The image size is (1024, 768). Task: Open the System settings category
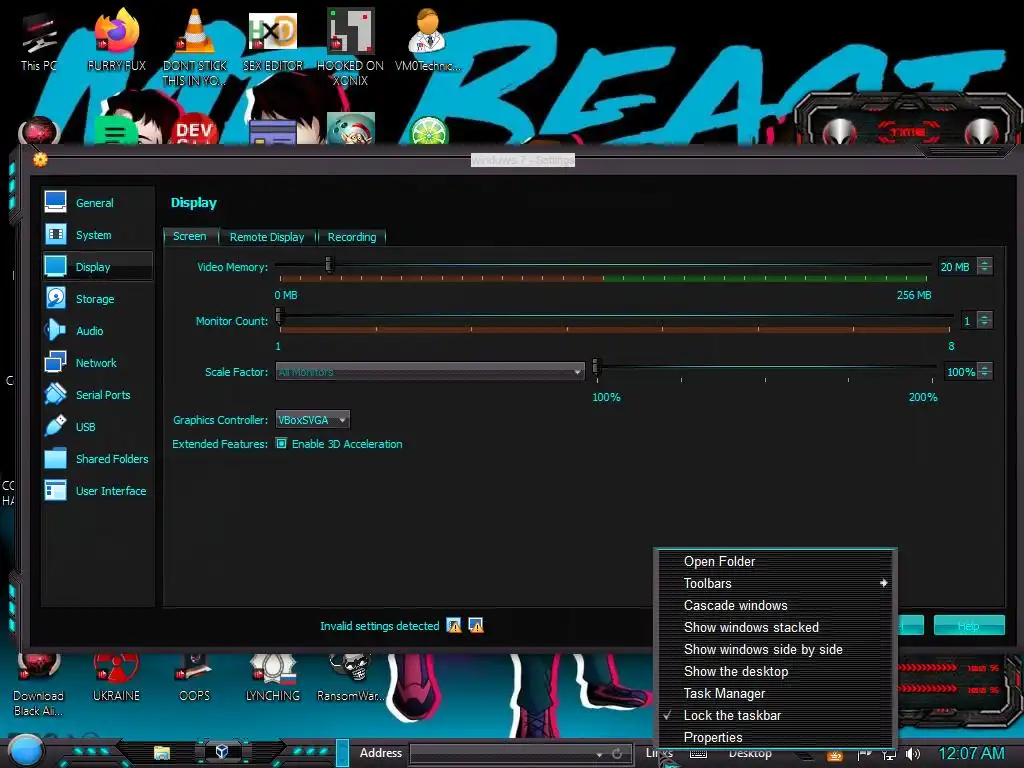tap(97, 234)
